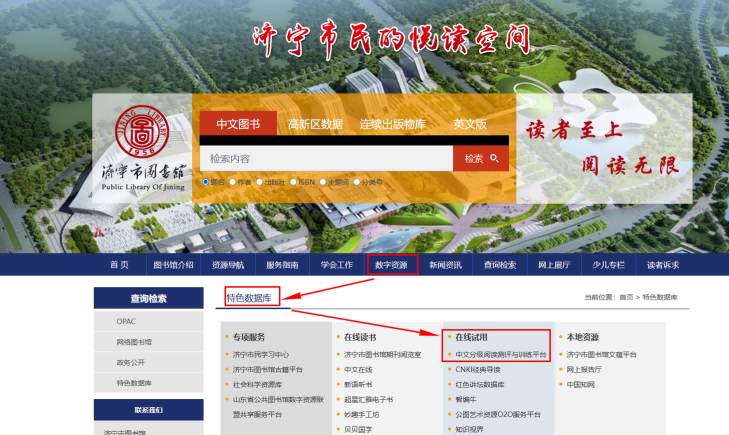Select the 作者 search radio option
Image resolution: width=729 pixels, height=435 pixels.
232,182
